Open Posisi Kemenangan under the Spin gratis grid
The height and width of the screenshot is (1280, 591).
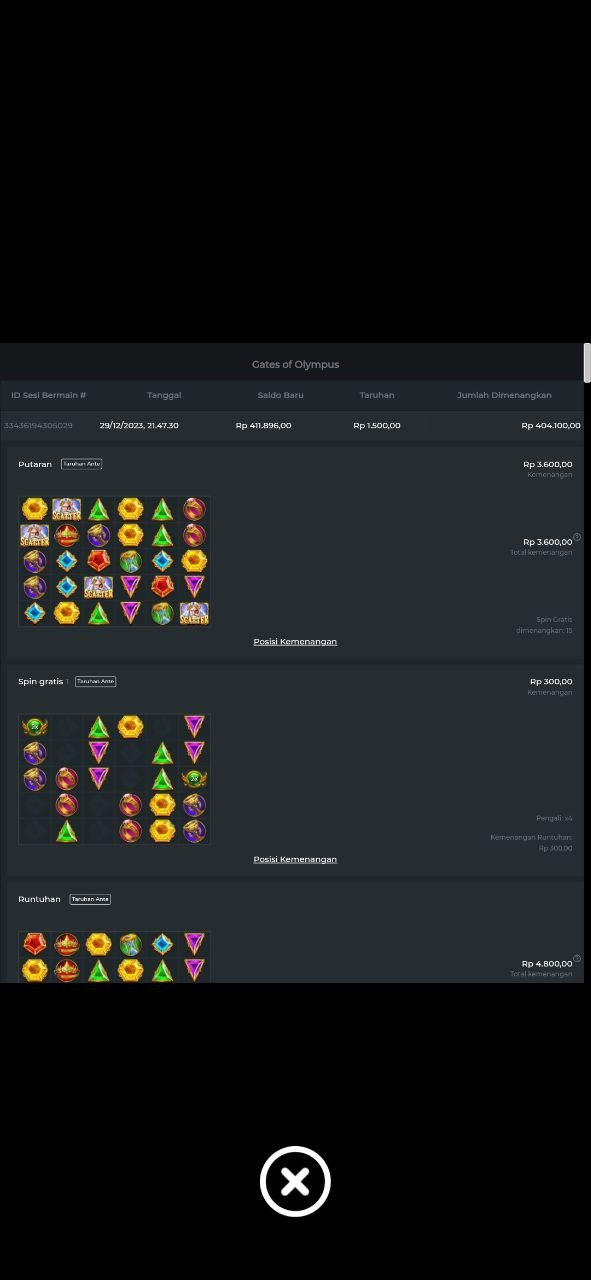tap(295, 859)
